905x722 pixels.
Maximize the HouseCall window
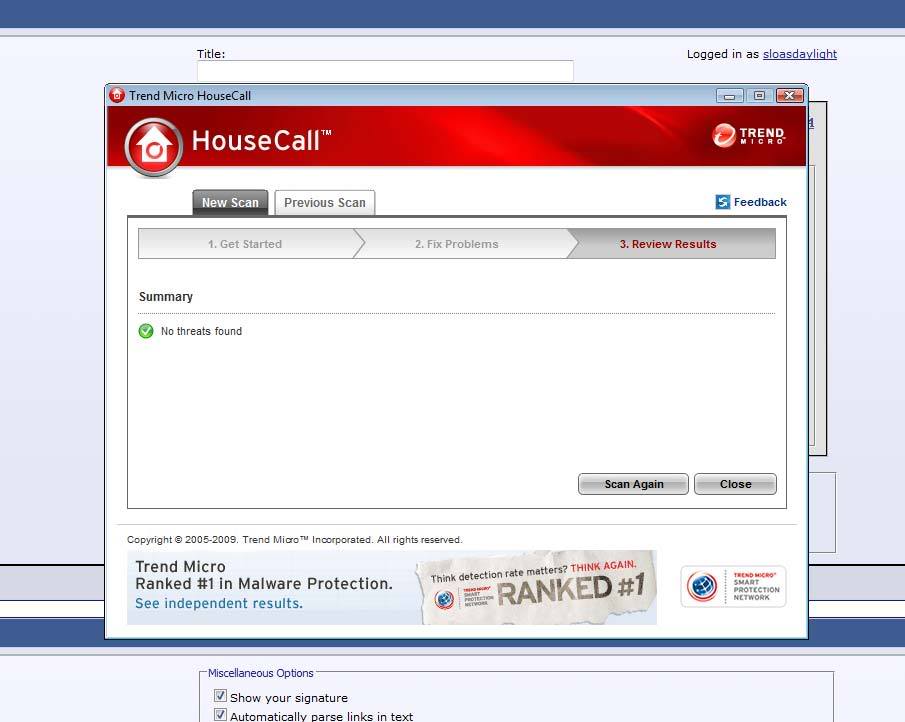click(760, 96)
